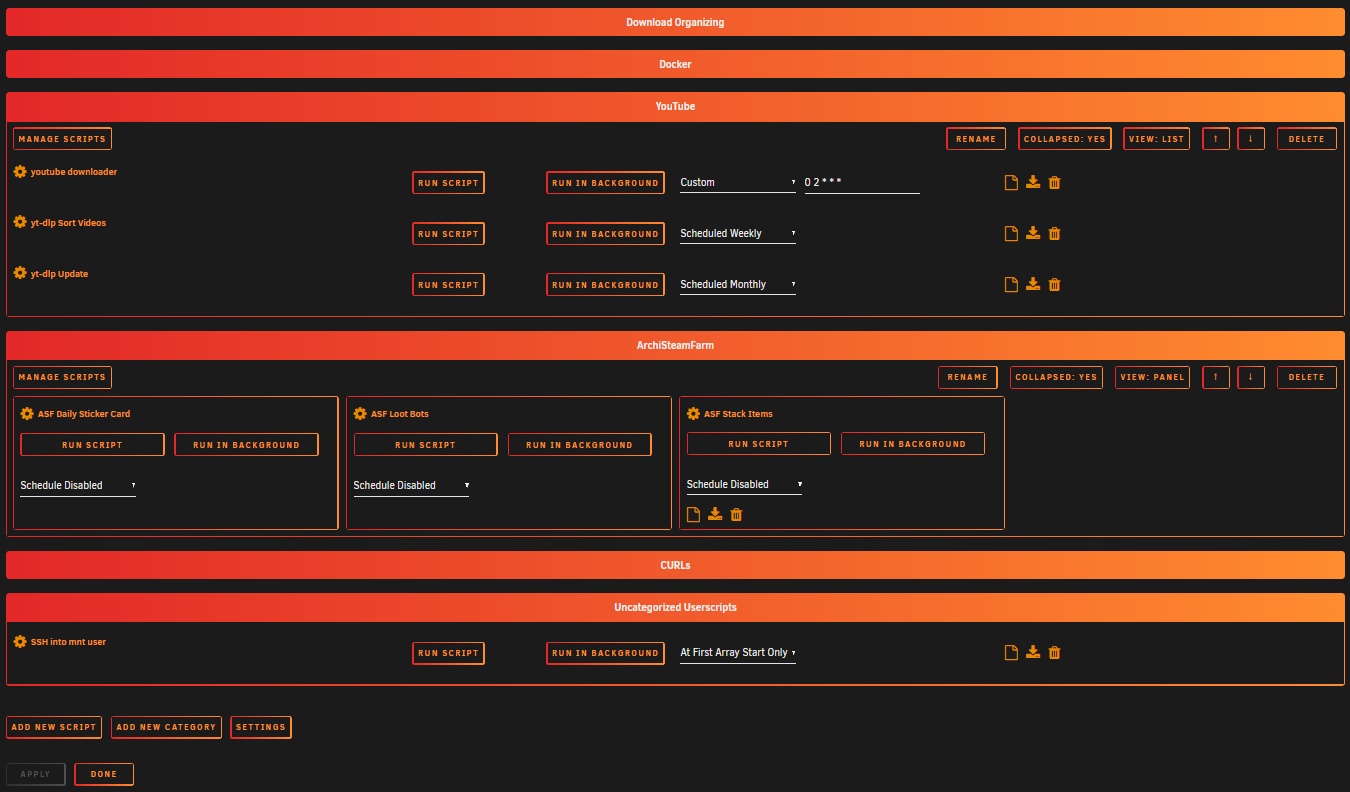The image size is (1350, 792).
Task: Move YouTube category up with arrow button
Action: (1216, 139)
